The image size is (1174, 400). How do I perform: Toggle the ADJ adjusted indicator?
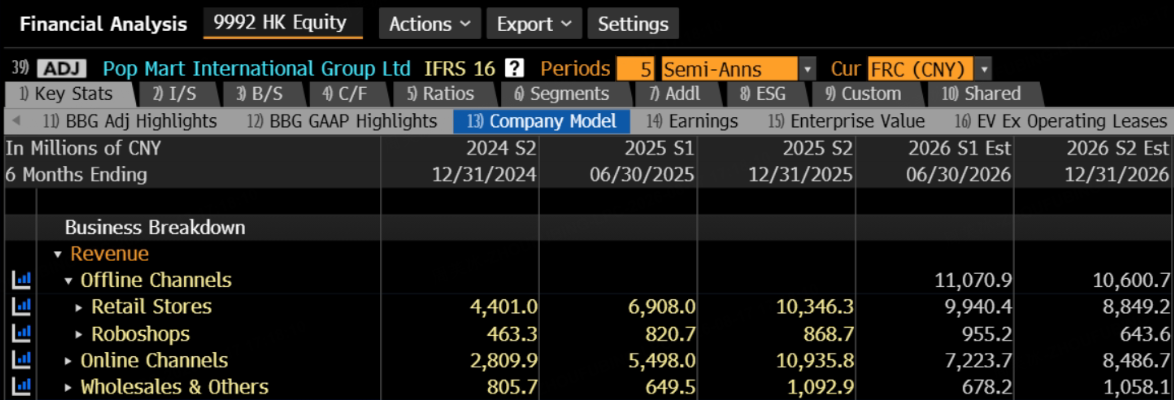62,69
